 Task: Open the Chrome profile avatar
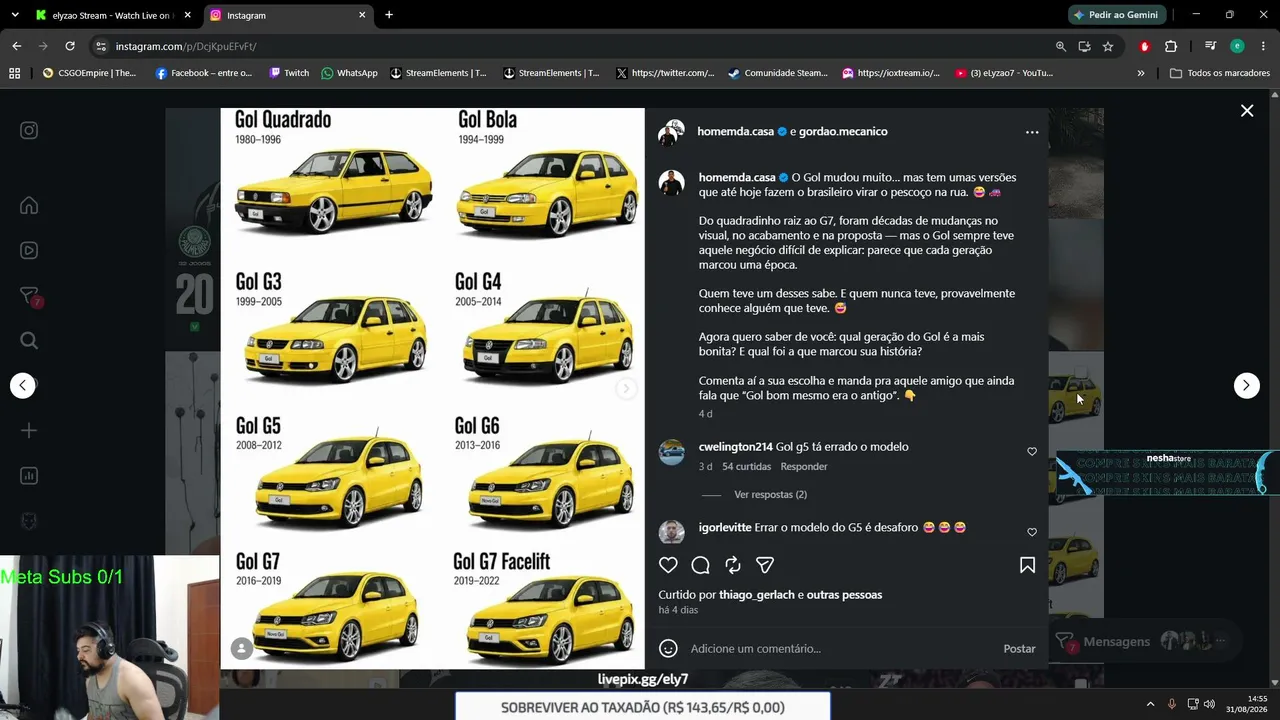tap(1237, 46)
